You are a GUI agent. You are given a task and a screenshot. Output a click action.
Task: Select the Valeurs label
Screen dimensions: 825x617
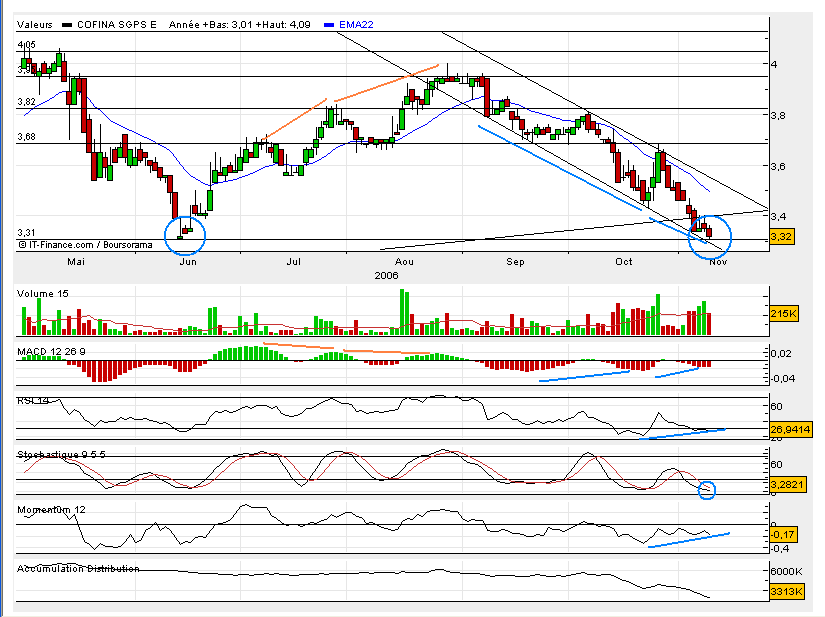pos(35,25)
